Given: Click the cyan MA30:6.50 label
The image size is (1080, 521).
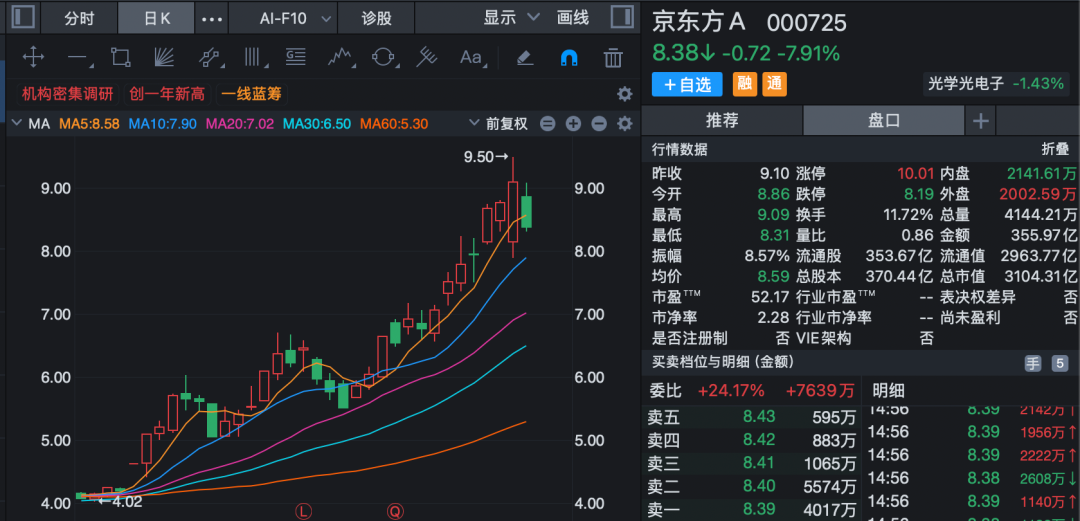Looking at the screenshot, I should [318, 124].
